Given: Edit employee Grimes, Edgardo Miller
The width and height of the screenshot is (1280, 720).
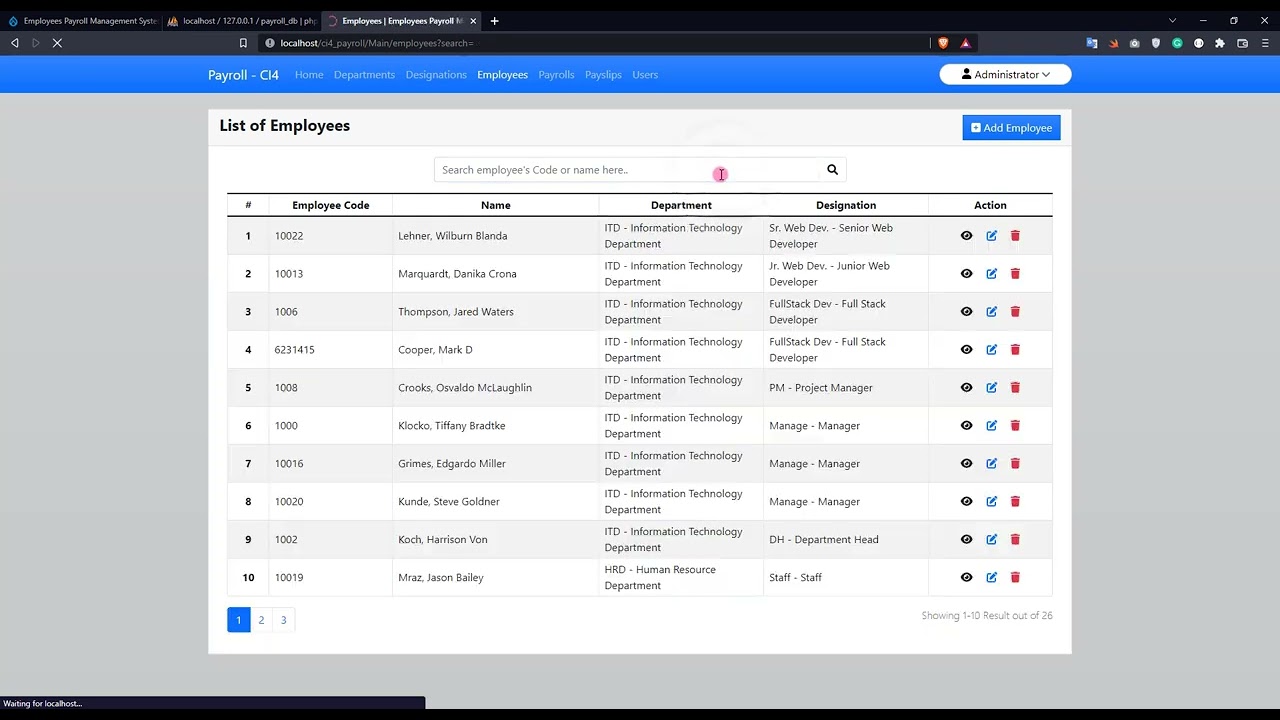Looking at the screenshot, I should pyautogui.click(x=991, y=464).
